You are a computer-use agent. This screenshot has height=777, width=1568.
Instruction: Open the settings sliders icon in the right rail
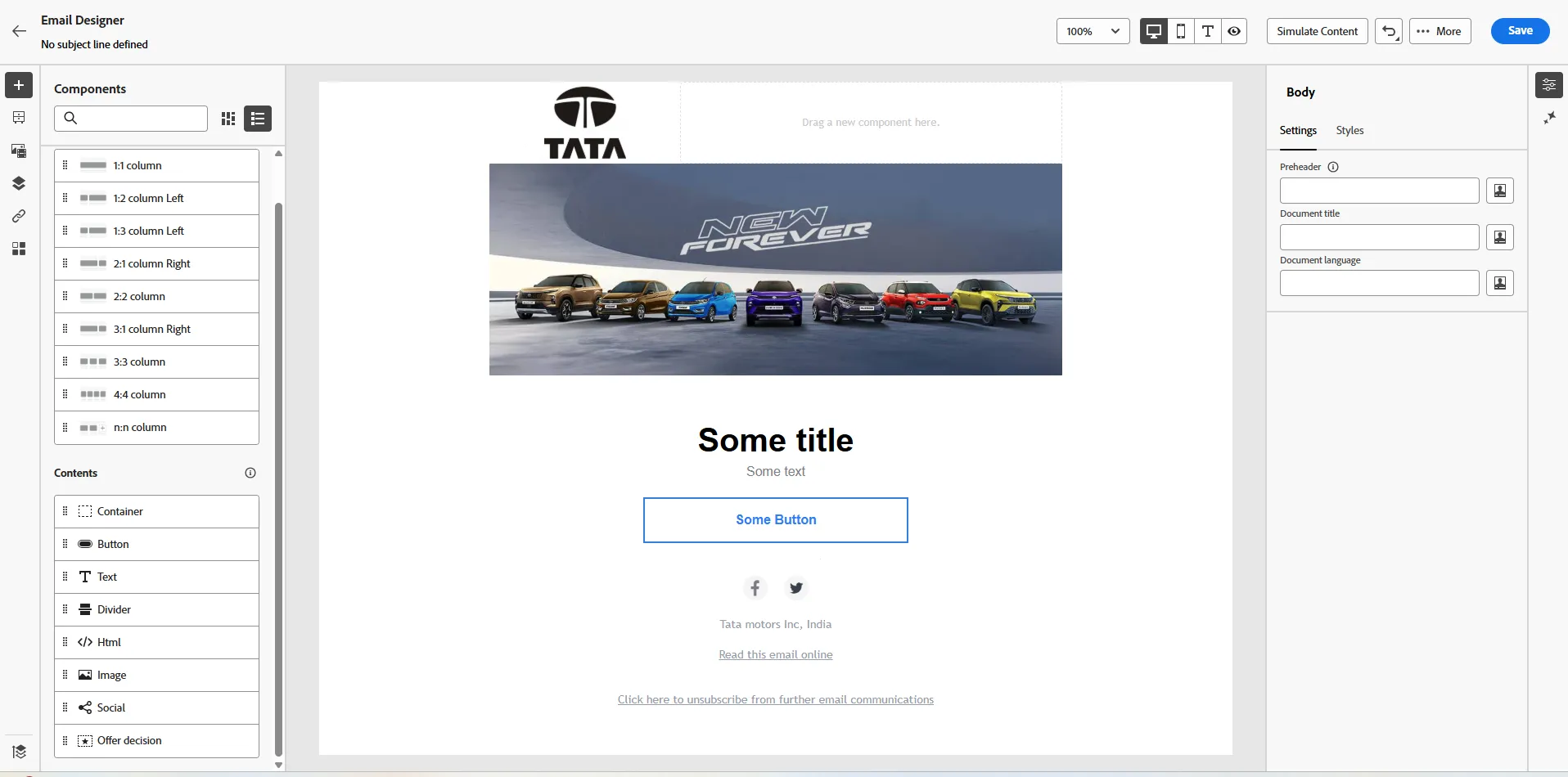click(1549, 85)
